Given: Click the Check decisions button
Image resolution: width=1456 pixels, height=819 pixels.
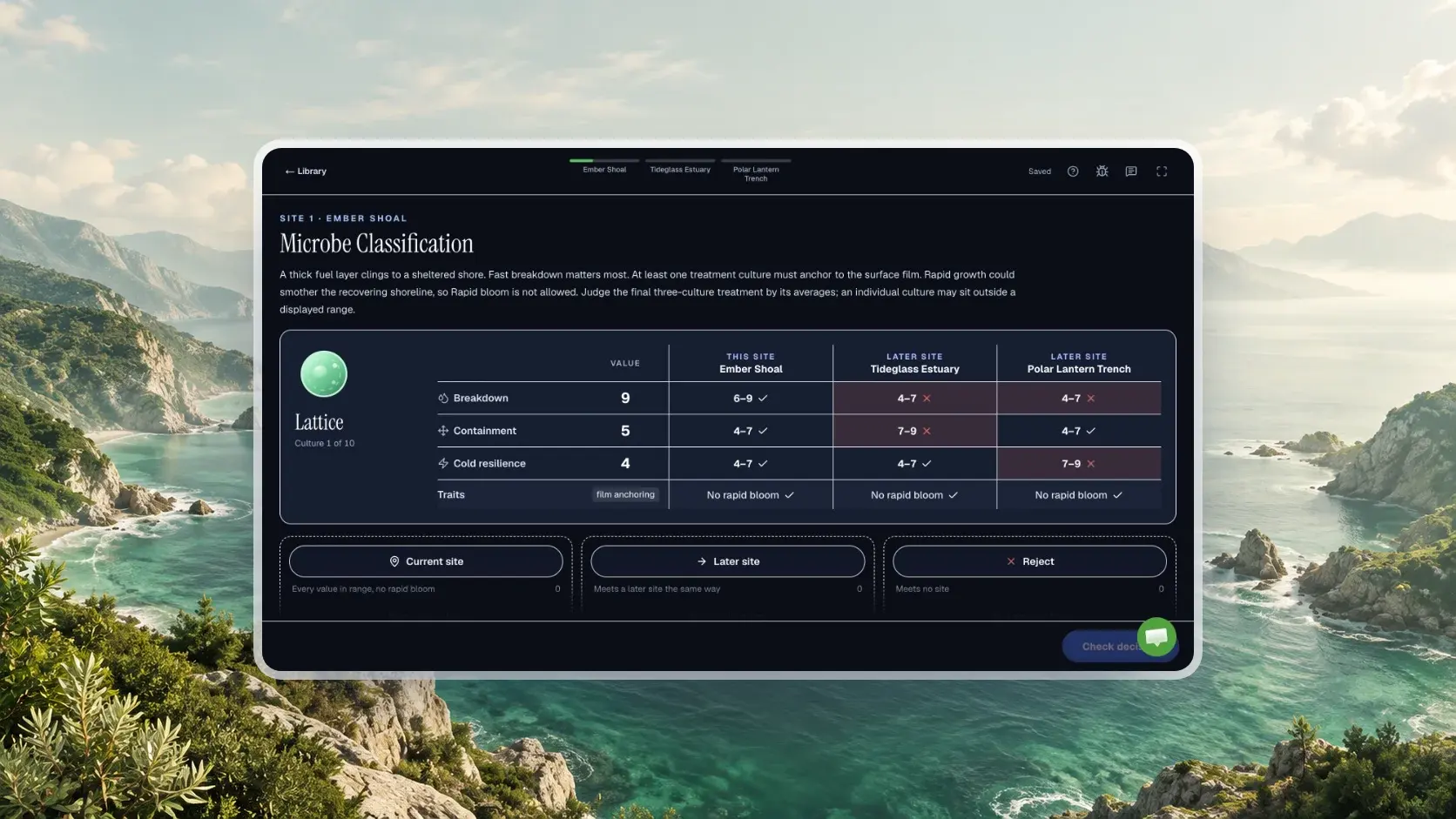Looking at the screenshot, I should click(1106, 647).
